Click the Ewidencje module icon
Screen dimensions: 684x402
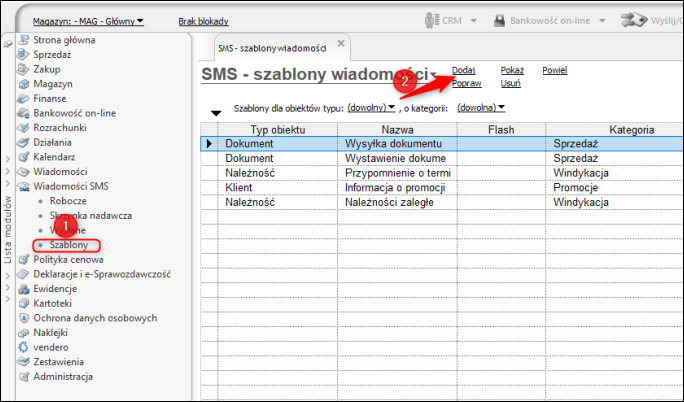[x=23, y=289]
